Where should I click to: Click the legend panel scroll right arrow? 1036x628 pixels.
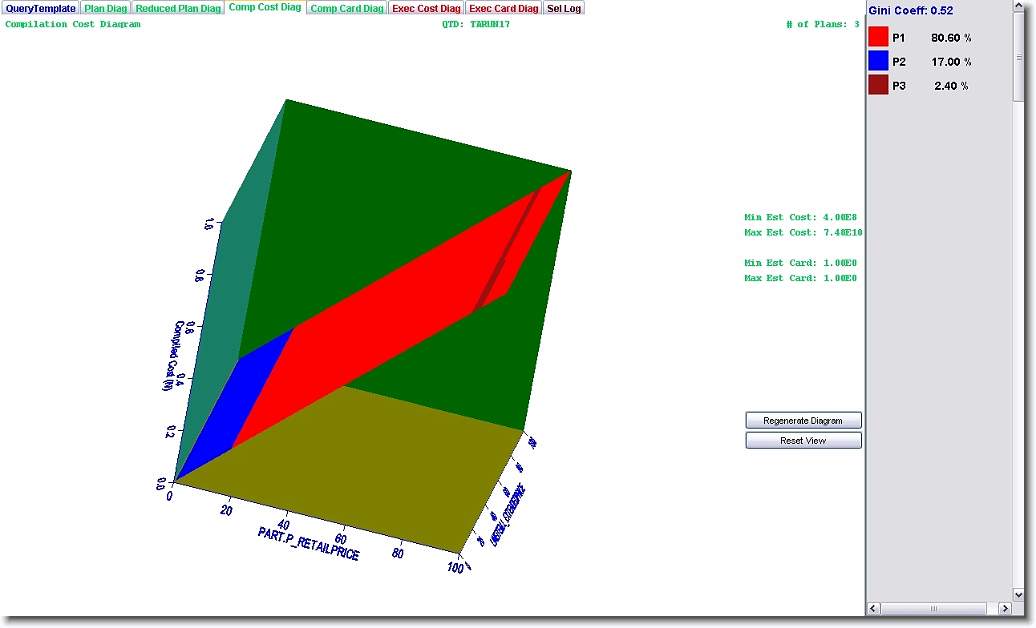1005,608
